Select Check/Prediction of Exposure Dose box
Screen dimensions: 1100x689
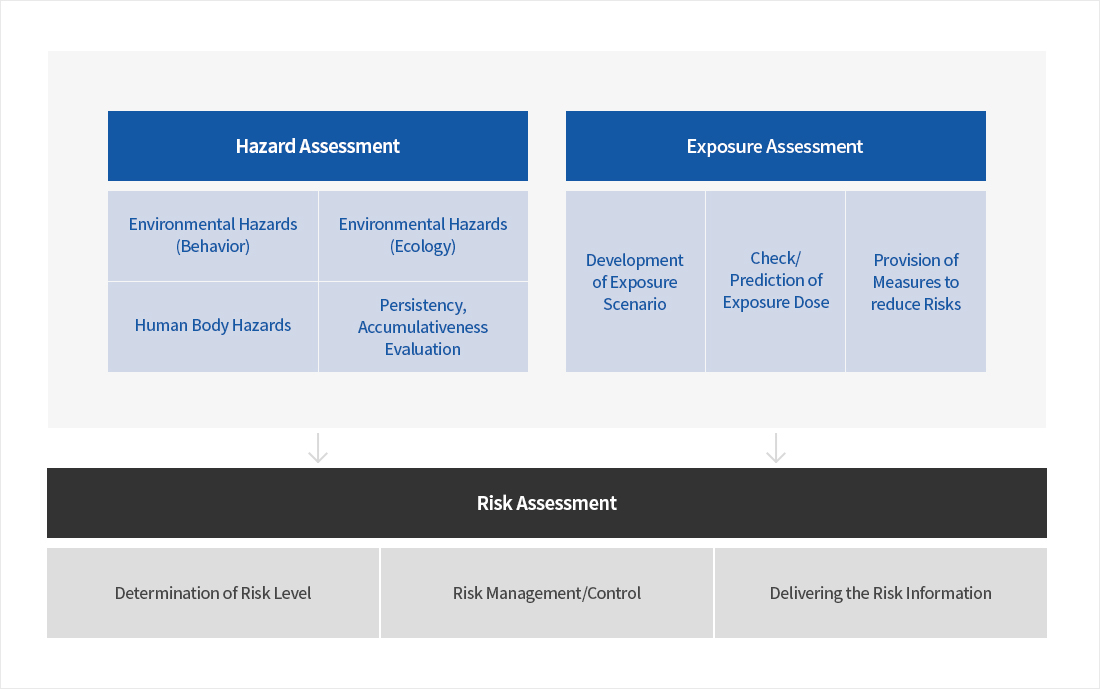click(x=776, y=281)
